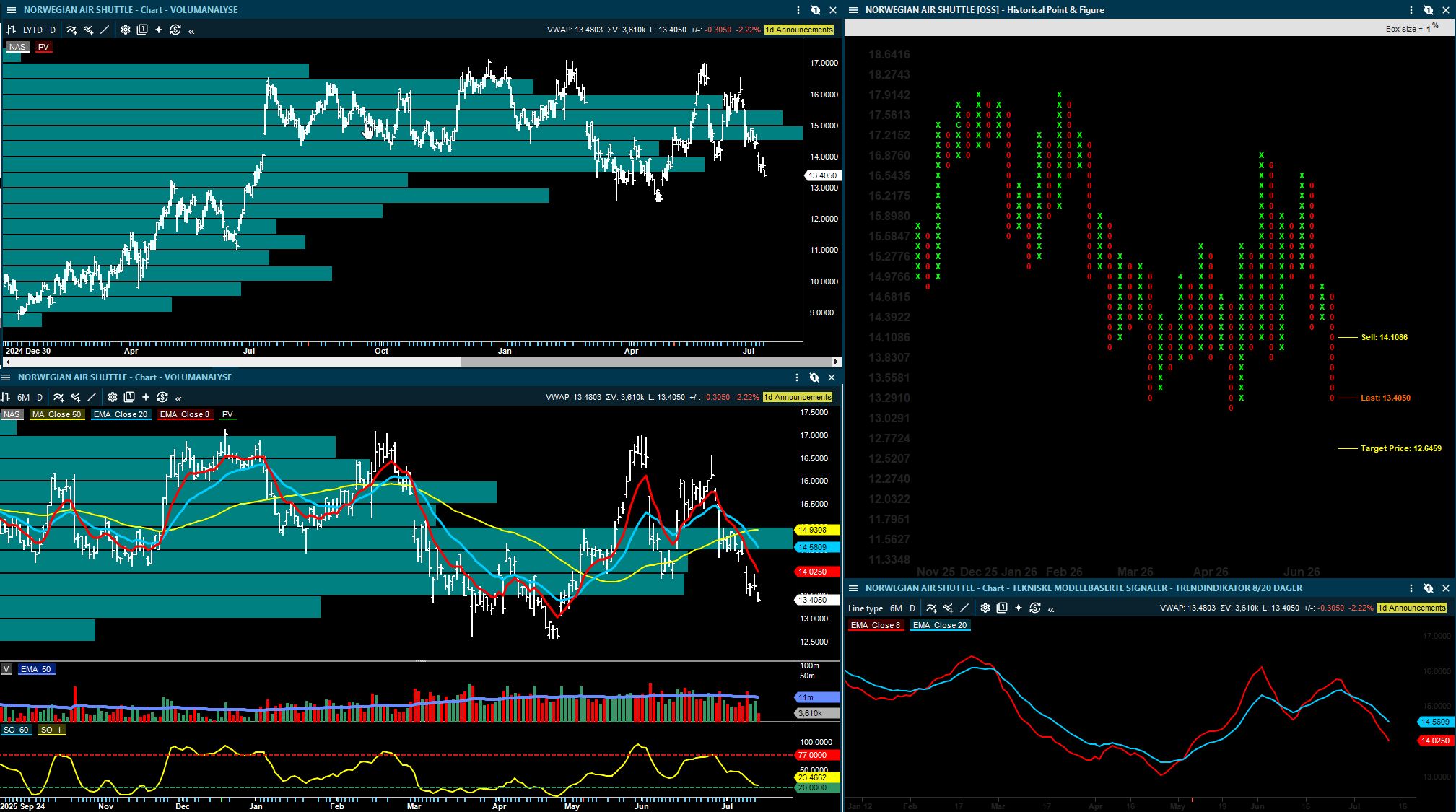This screenshot has width=1456, height=812.
Task: Collapse 6M Volumanalyse toolbar with double chevron
Action: coord(178,398)
